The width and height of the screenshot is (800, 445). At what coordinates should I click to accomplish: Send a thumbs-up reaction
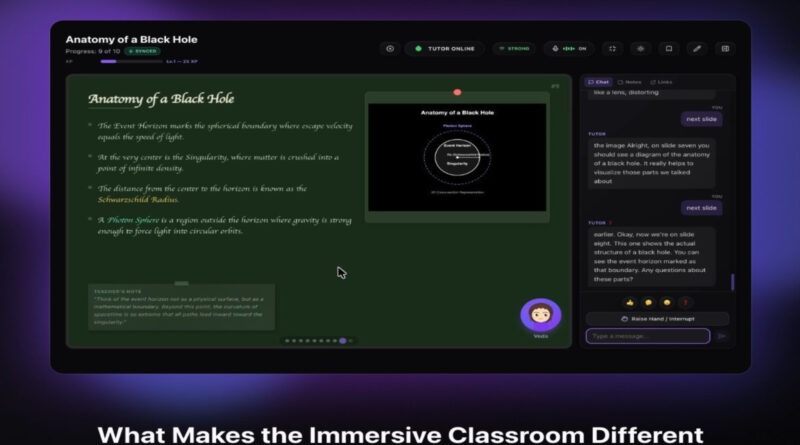click(630, 303)
